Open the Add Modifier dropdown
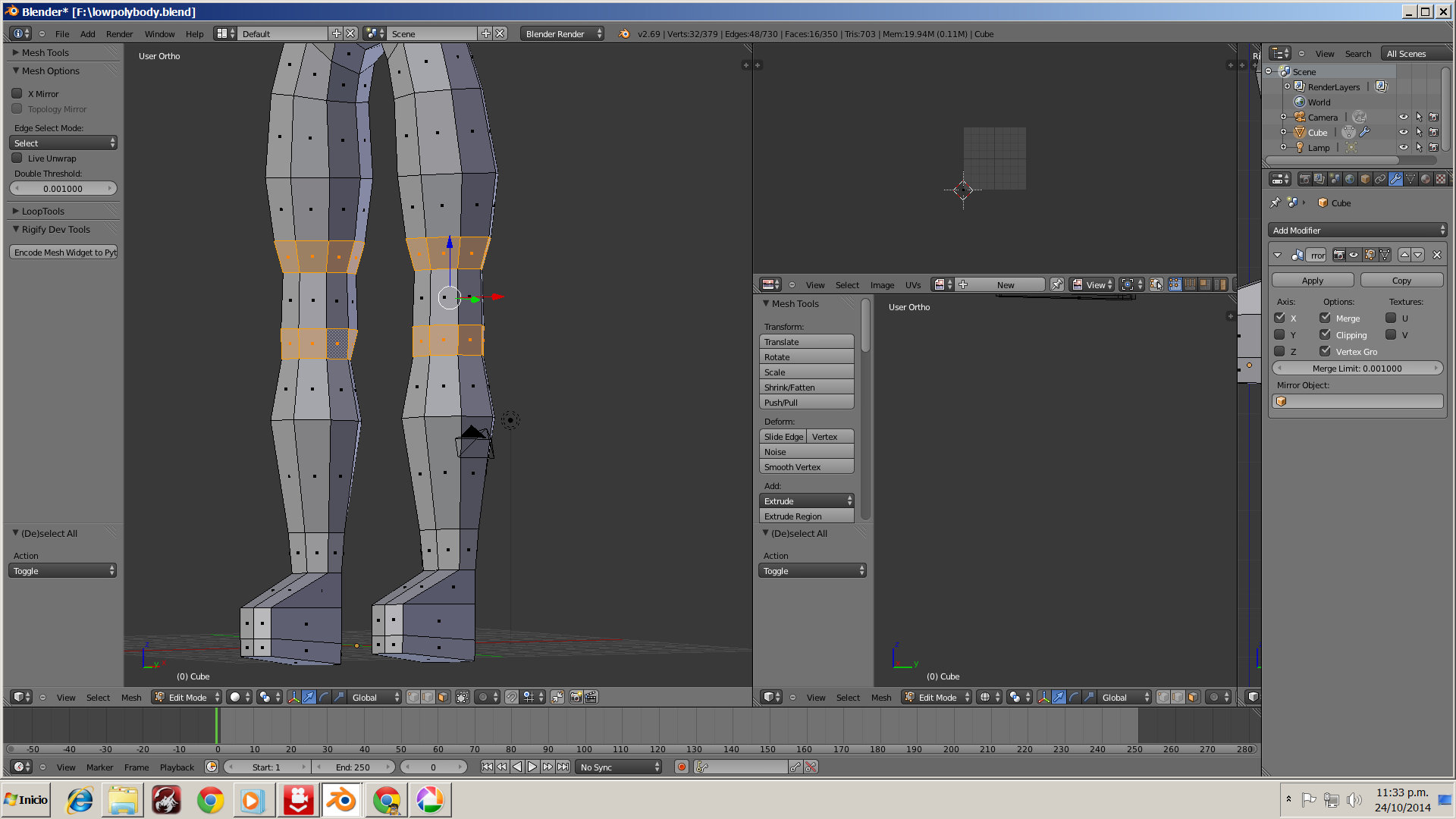Screen dimensions: 1456x819 click(1357, 230)
